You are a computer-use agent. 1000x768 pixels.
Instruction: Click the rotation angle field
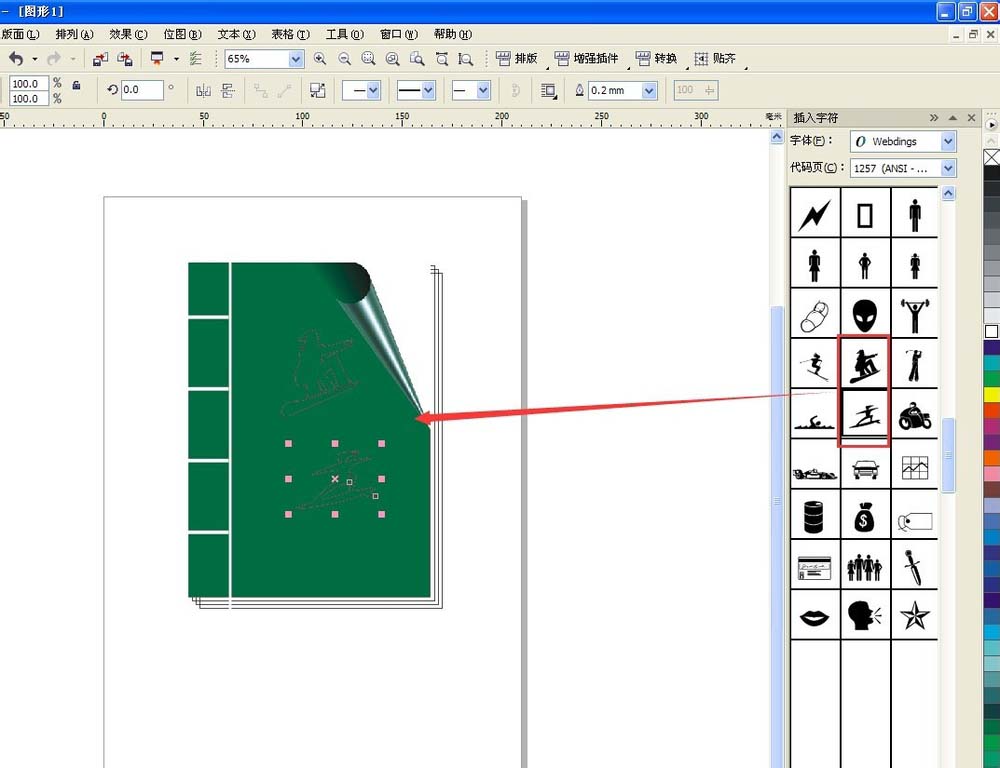tap(142, 90)
